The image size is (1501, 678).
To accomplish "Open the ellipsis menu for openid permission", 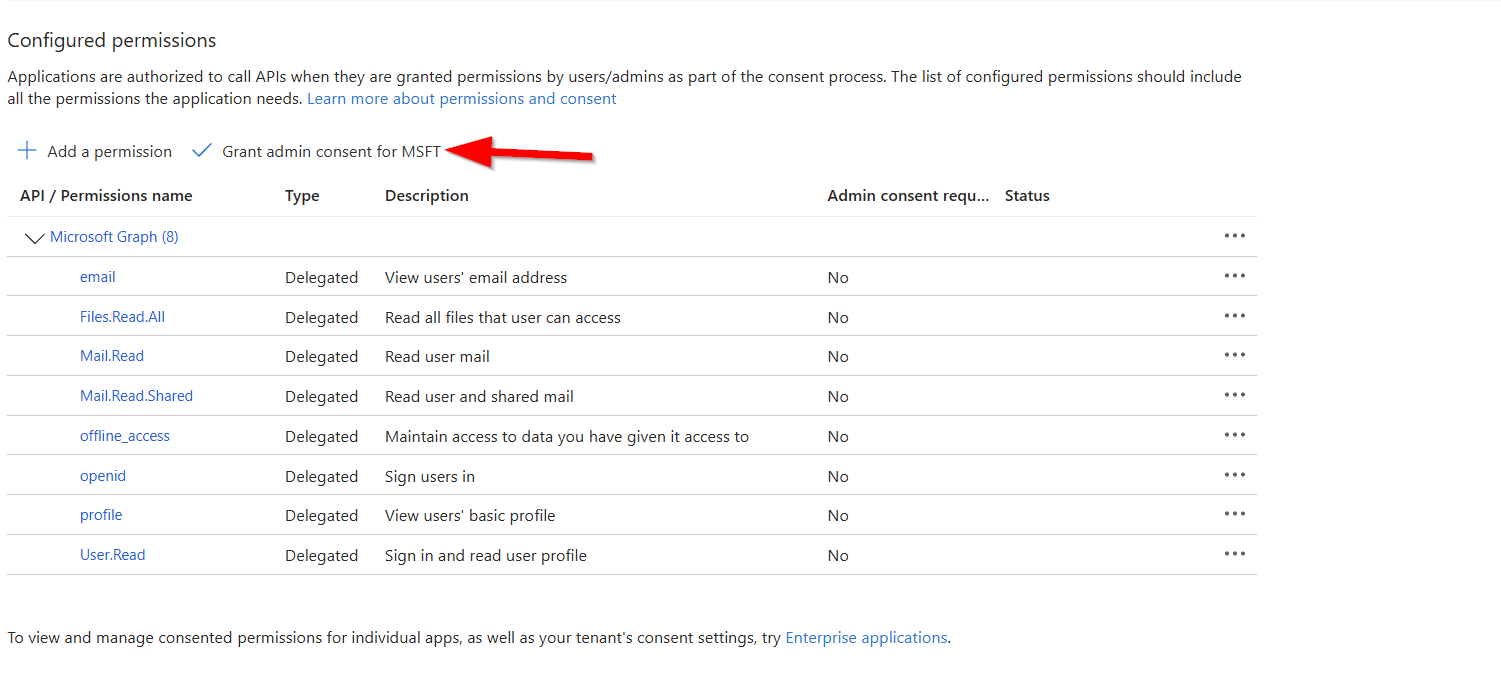I will (1235, 475).
